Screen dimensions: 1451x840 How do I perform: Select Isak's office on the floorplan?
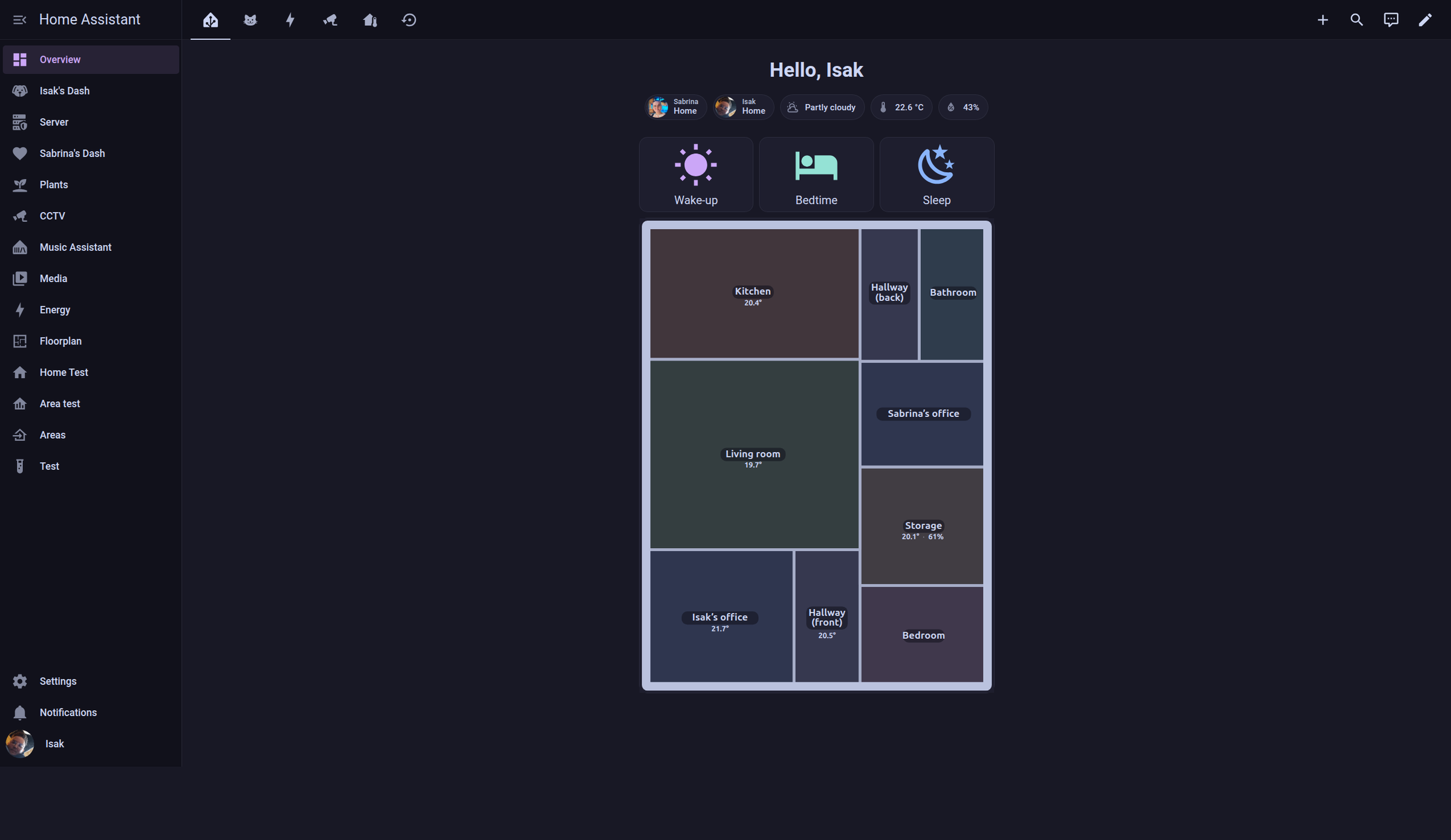pos(721,616)
